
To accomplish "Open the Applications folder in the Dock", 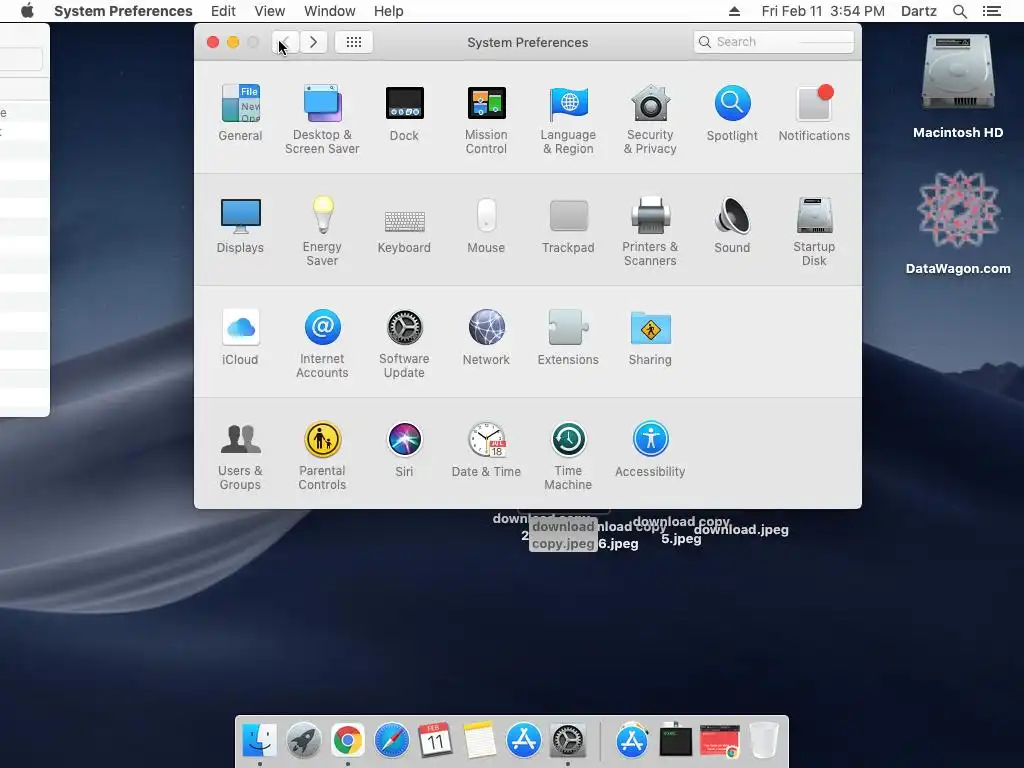I will 632,741.
